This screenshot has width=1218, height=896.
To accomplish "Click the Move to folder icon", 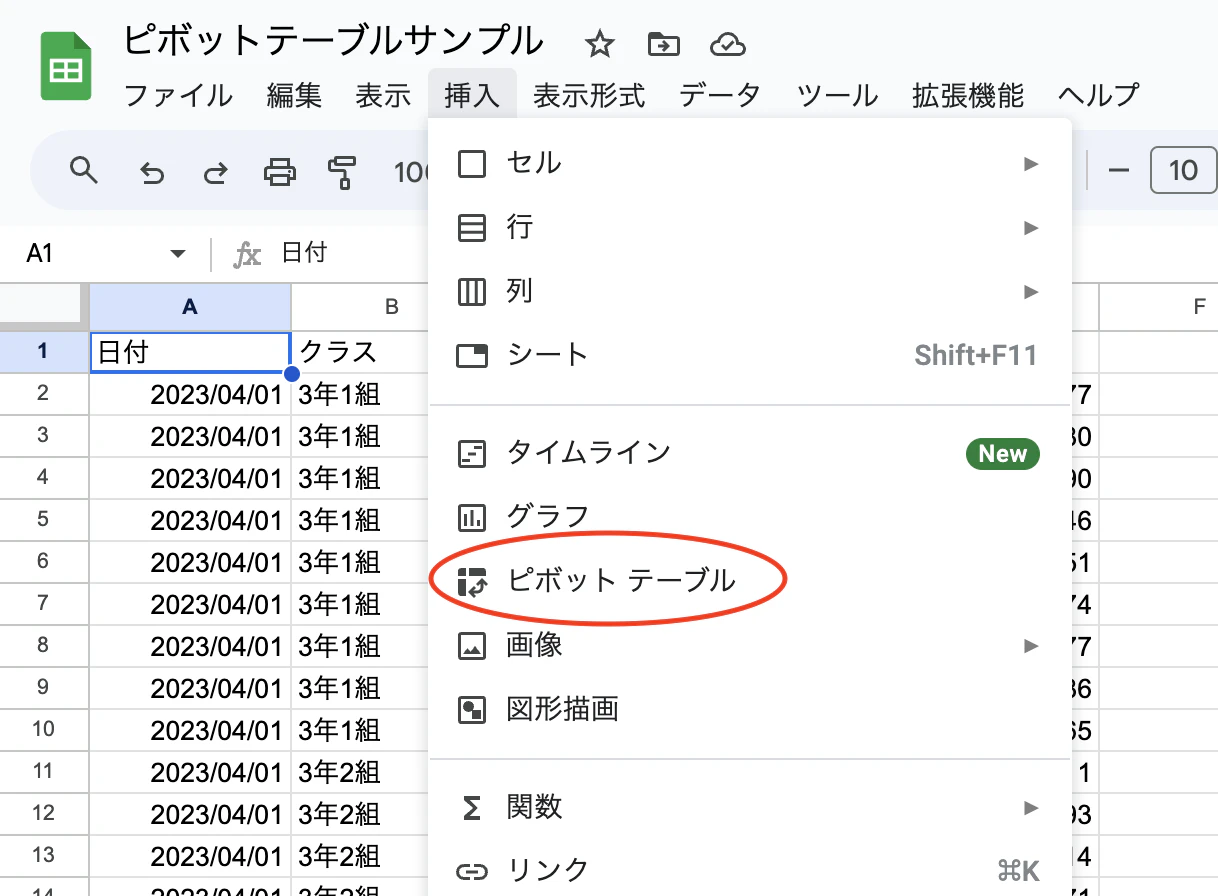I will [663, 44].
